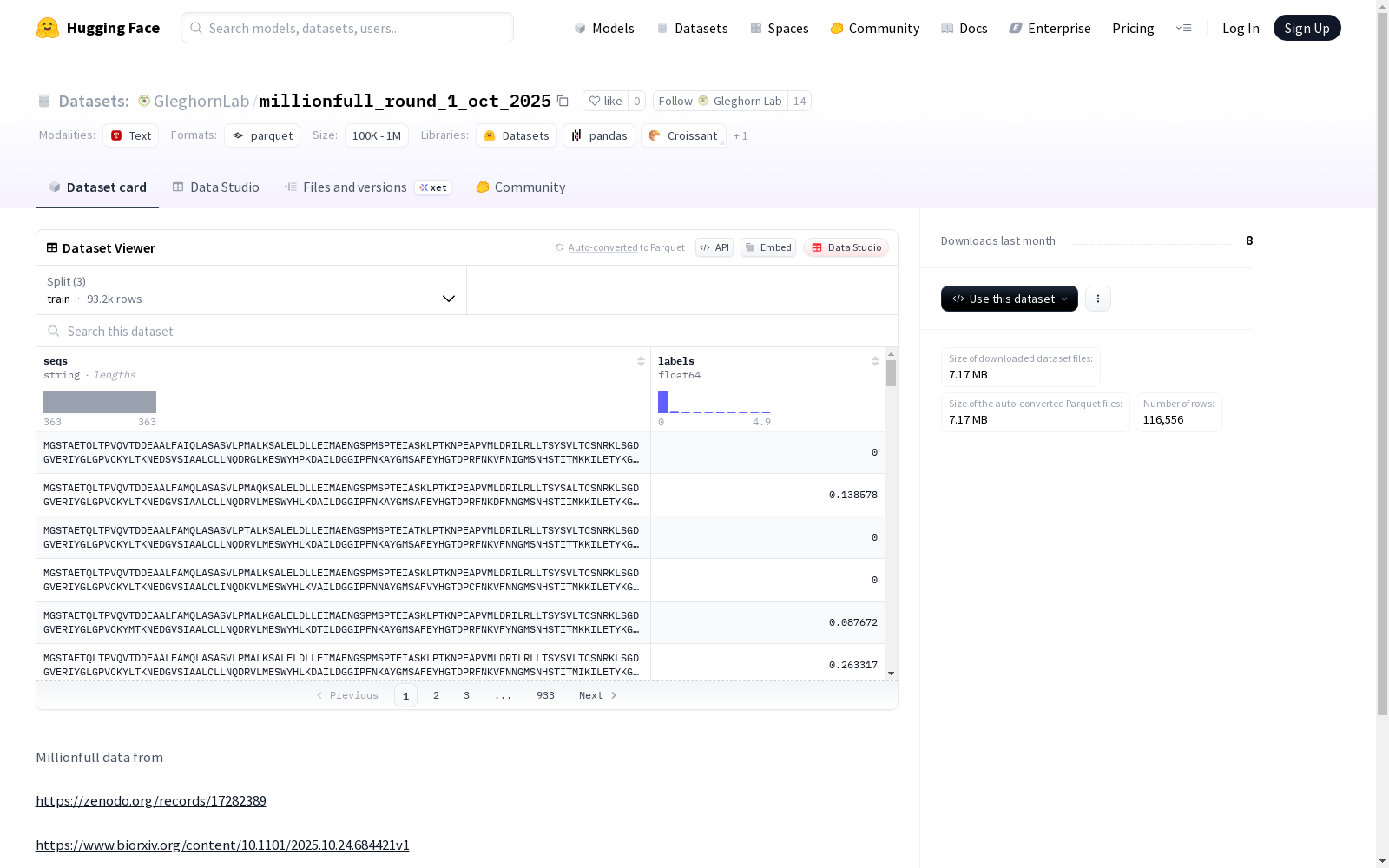Click the search magnifier icon in dataset search

(54, 331)
